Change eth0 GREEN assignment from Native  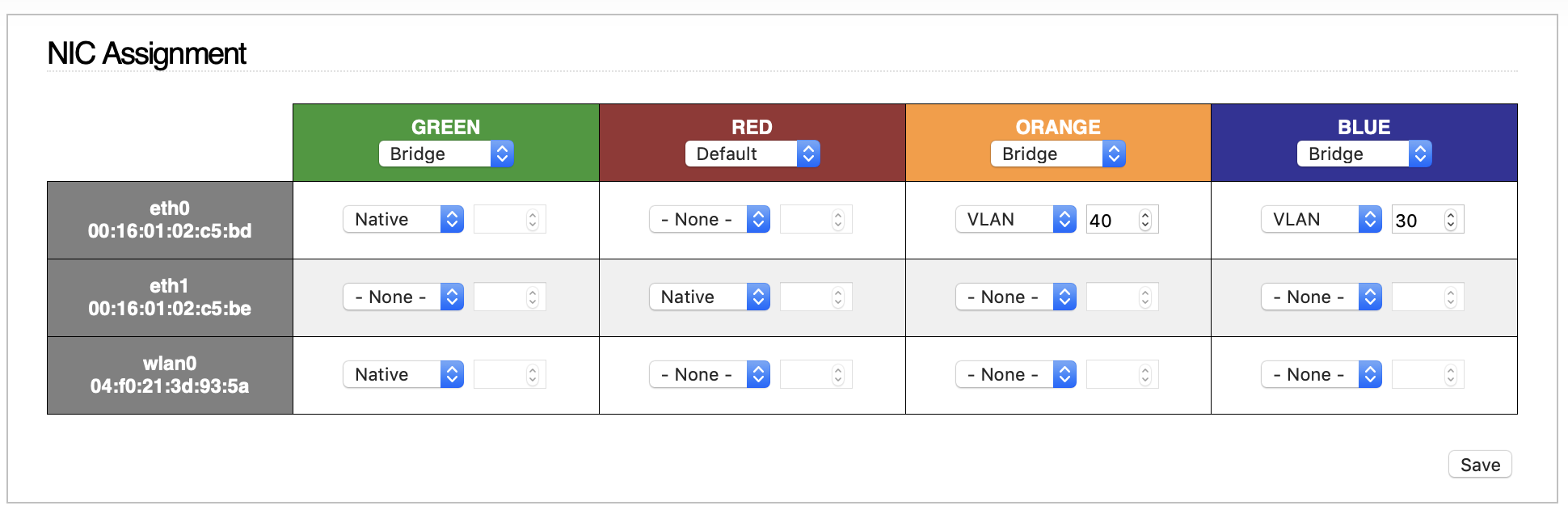[x=403, y=219]
